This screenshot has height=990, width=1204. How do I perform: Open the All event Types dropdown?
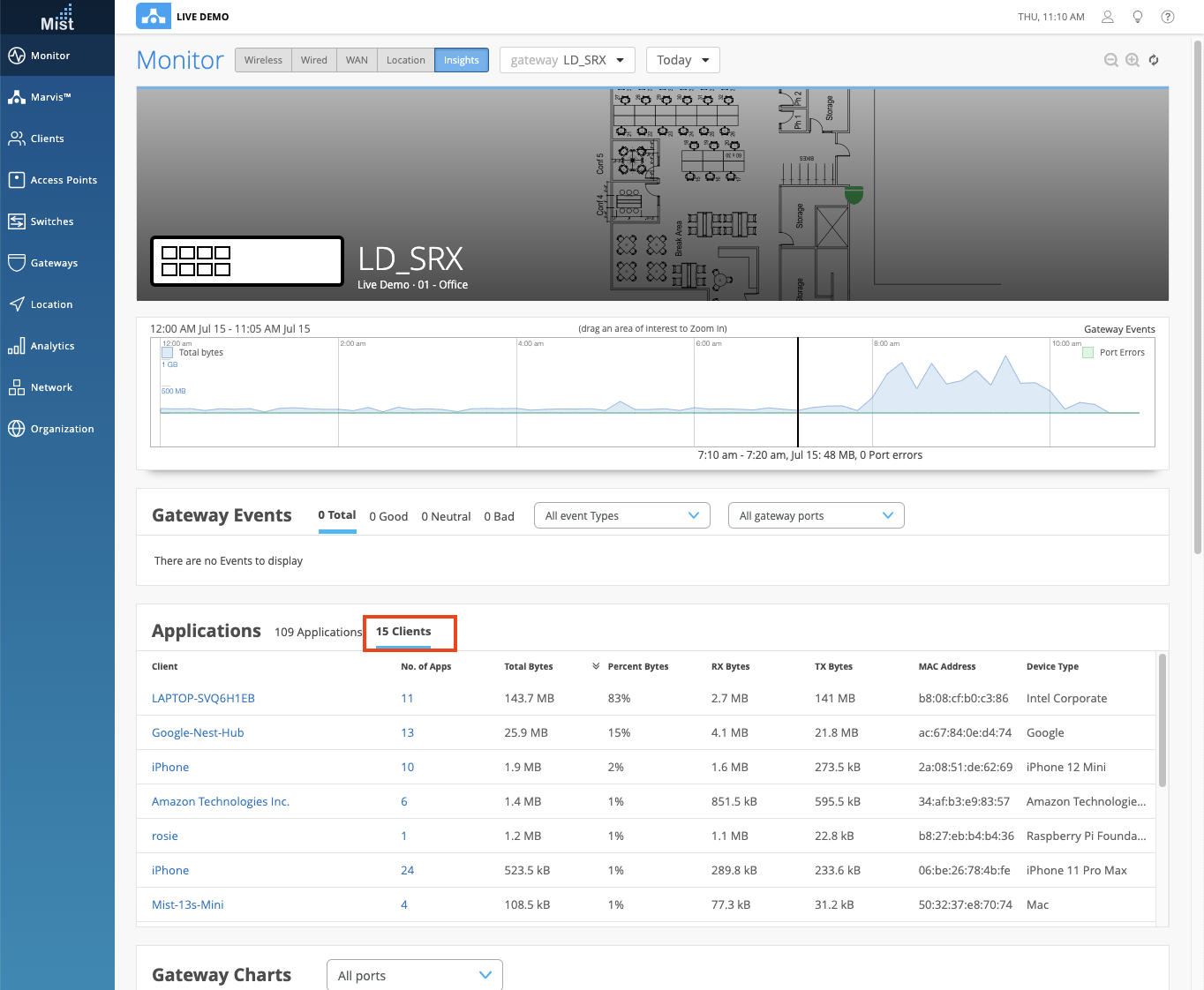click(x=621, y=516)
